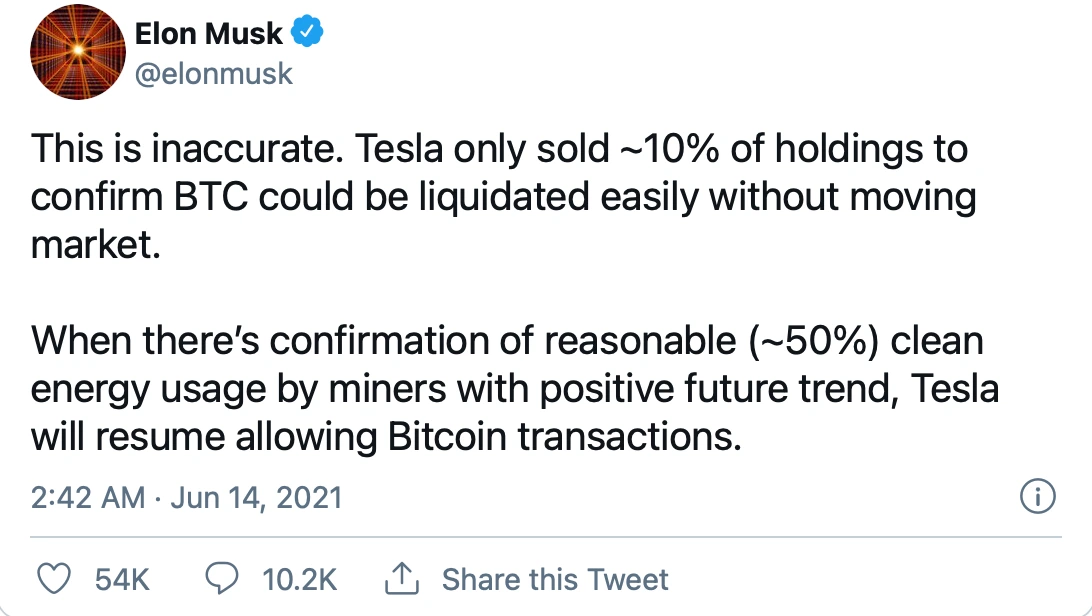The height and width of the screenshot is (616, 1092).
Task: Click the word "BTC" in the tweet
Action: 211,197
